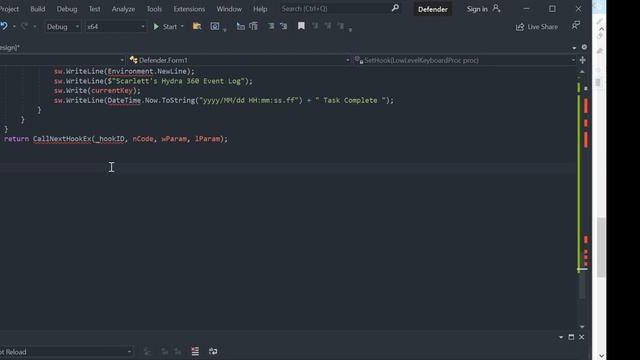Viewport: 640px width, 360px height.
Task: Toggle bookmark on current line
Action: (x=301, y=26)
